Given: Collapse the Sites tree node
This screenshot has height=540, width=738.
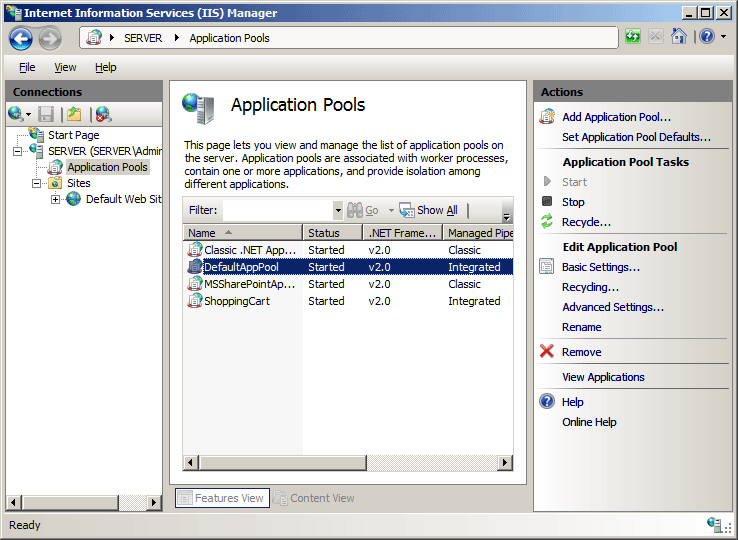Looking at the screenshot, I should tap(37, 183).
